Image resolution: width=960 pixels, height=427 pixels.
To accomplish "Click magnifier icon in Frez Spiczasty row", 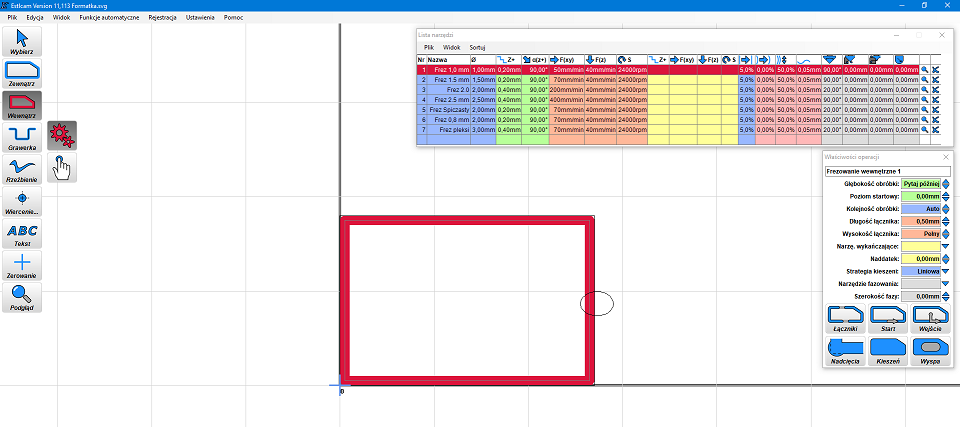I will coord(924,110).
